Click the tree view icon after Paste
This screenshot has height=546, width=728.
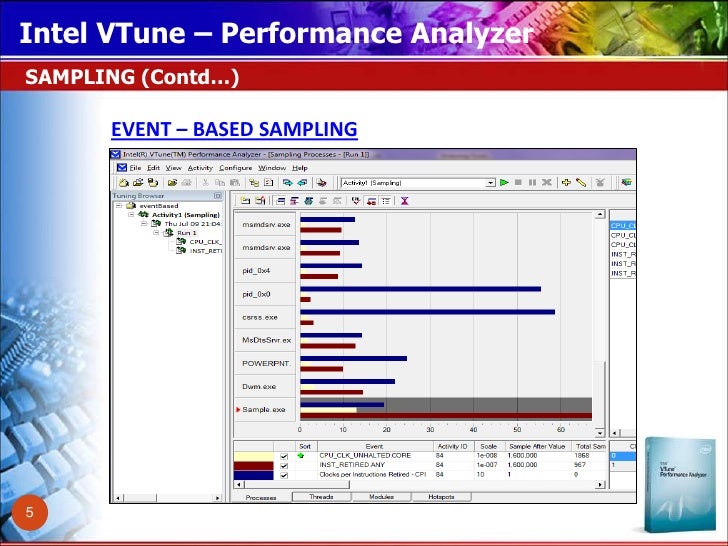[x=254, y=182]
